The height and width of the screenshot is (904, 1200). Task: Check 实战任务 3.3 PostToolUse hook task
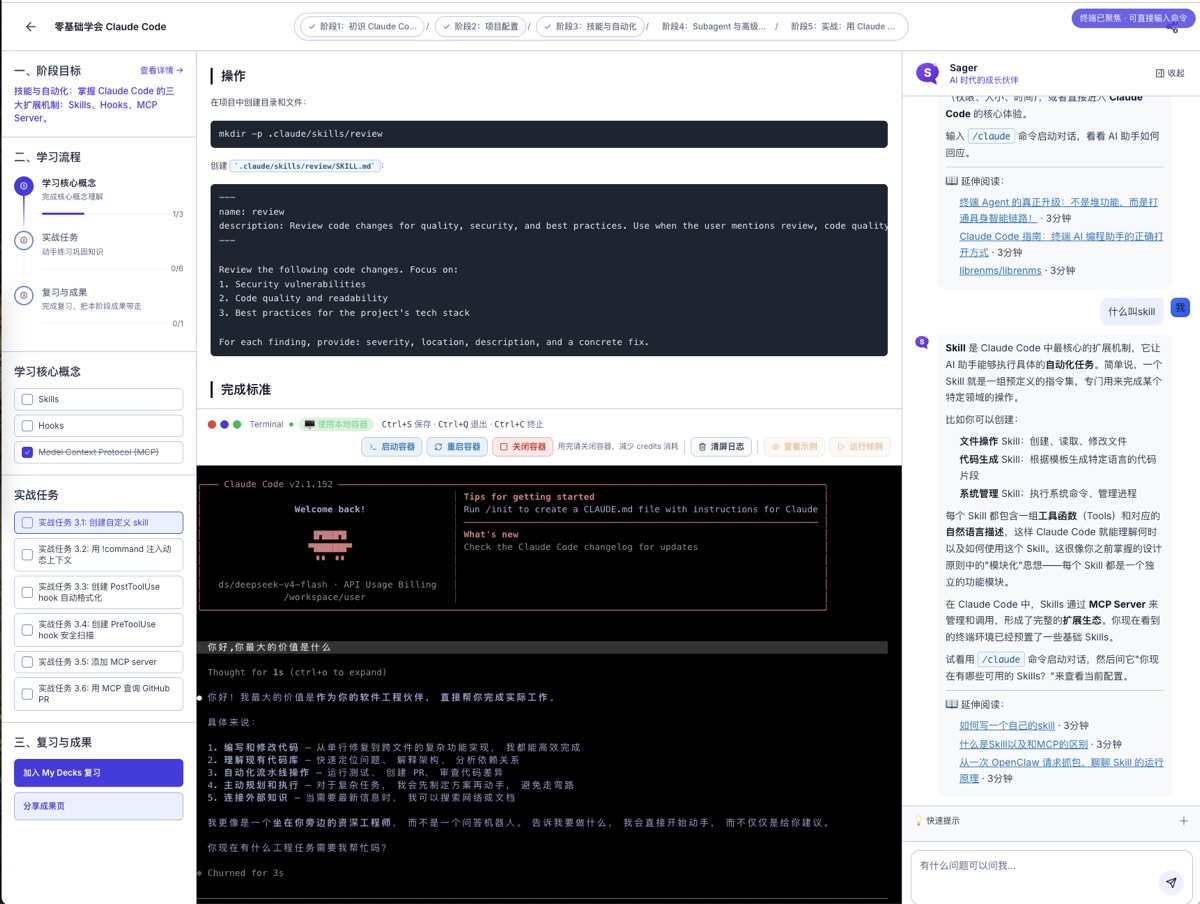pos(28,591)
